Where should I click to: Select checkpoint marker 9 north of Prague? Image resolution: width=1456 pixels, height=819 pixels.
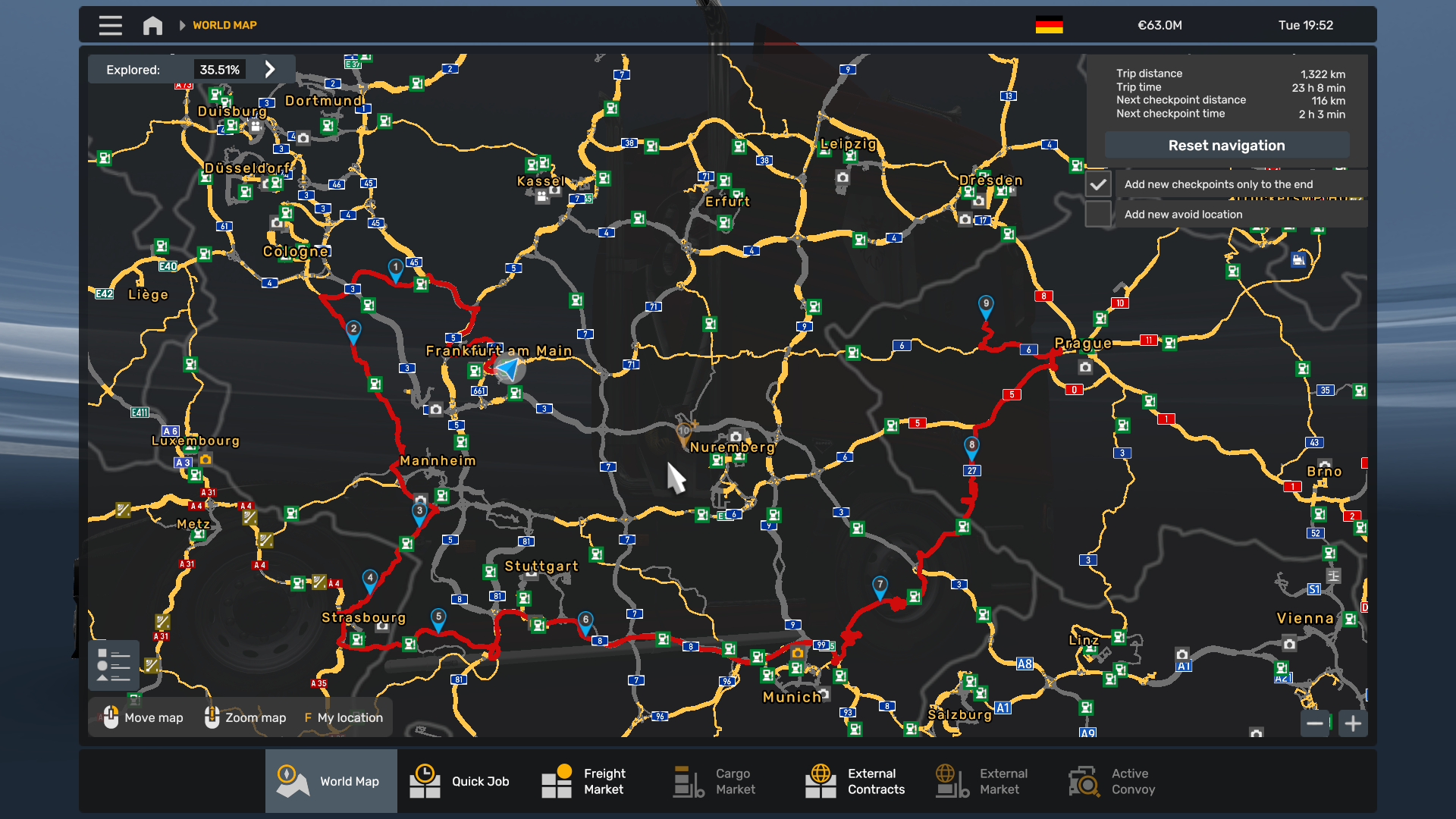tap(985, 305)
